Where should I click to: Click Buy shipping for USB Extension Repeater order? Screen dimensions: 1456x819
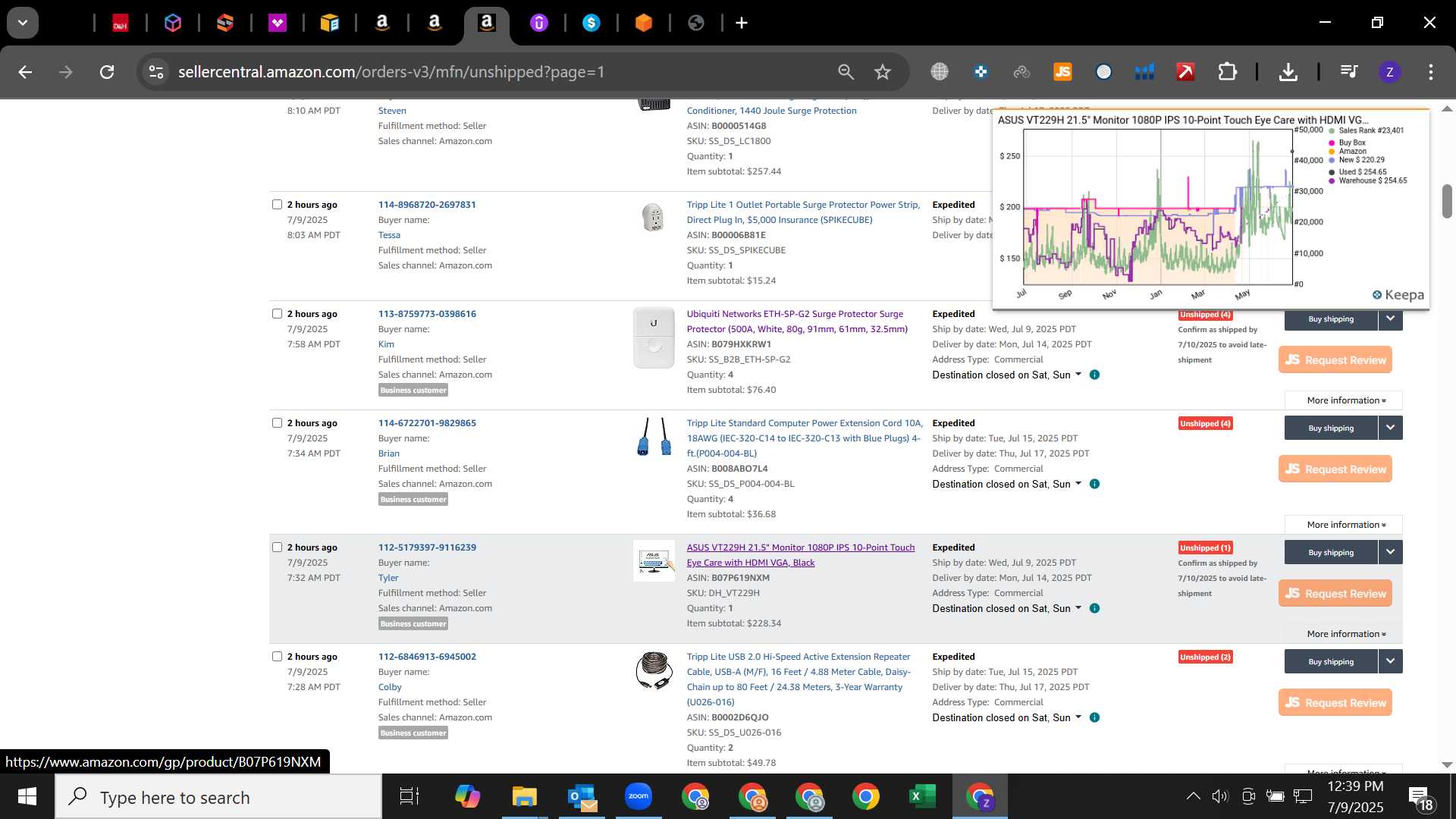(x=1331, y=661)
